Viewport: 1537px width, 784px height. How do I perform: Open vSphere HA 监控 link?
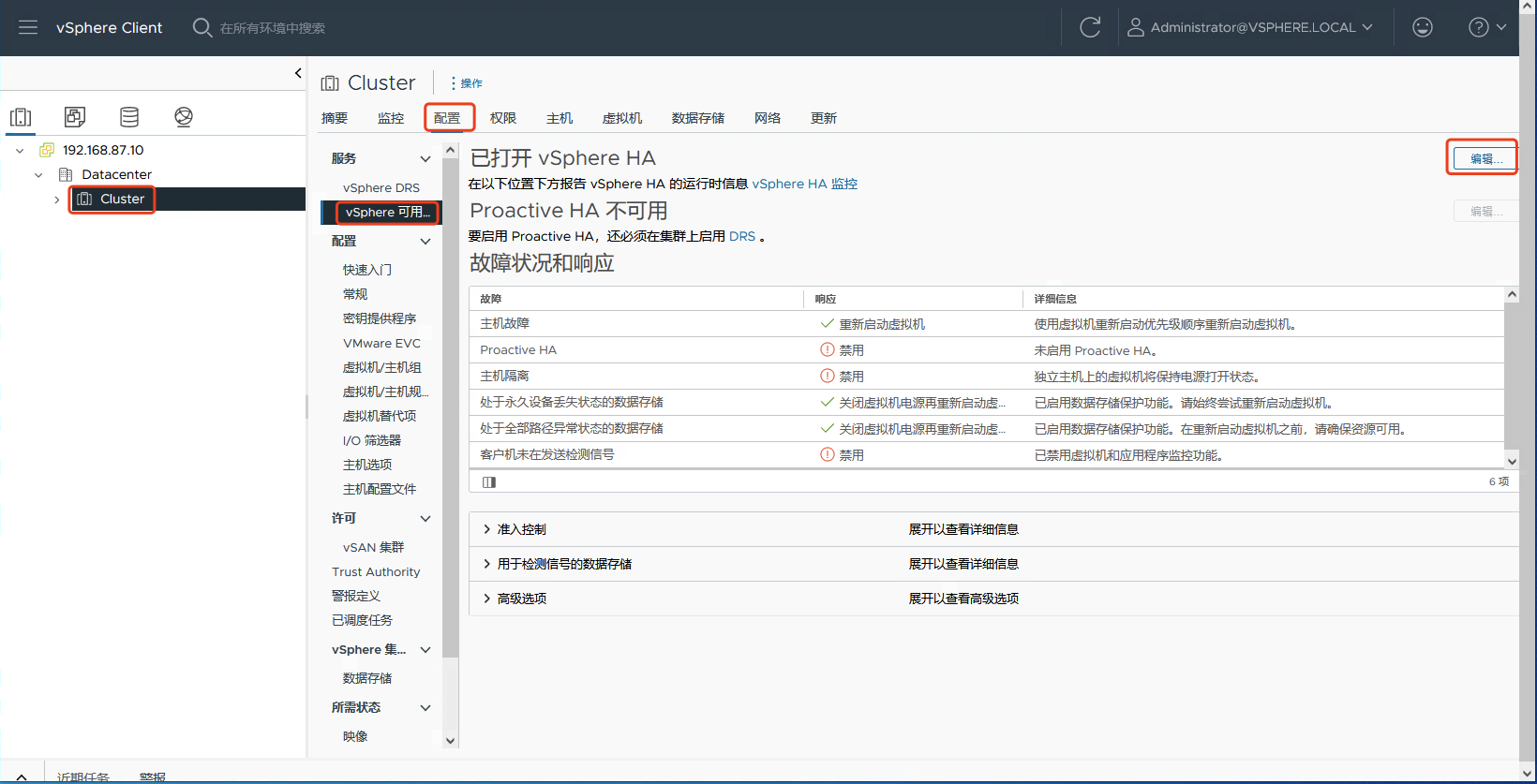(805, 184)
